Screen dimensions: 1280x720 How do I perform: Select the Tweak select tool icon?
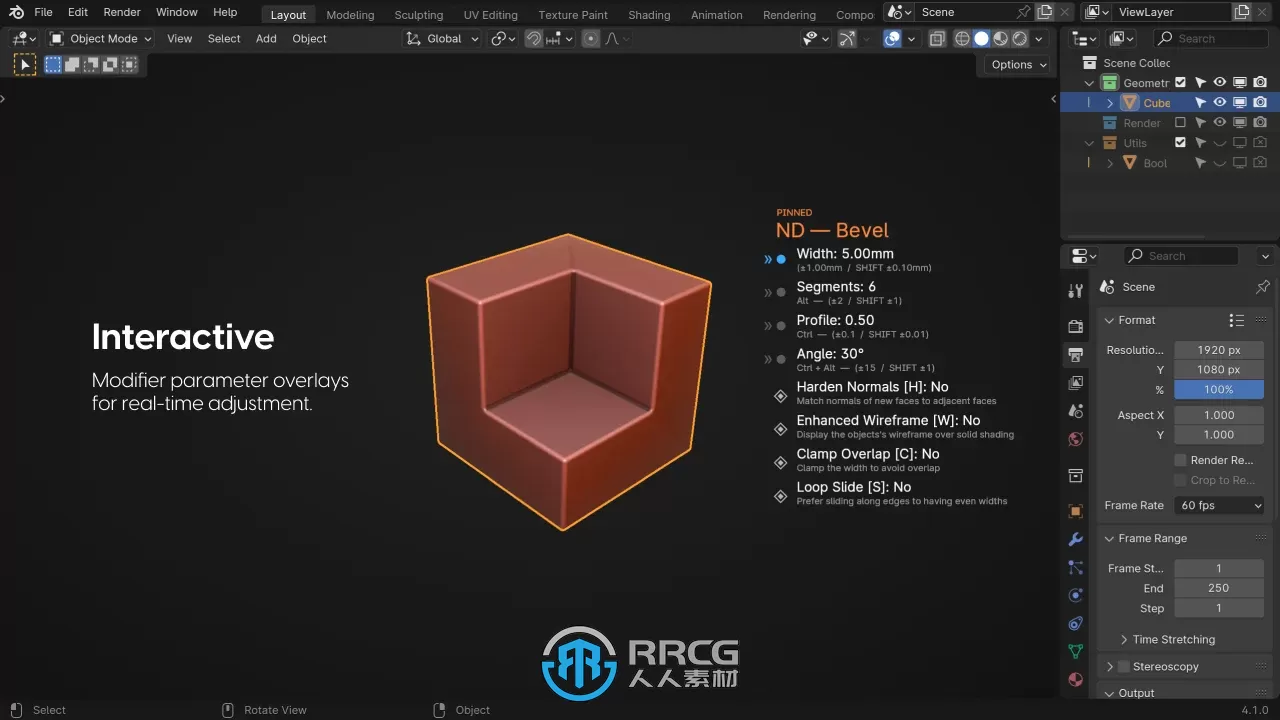click(25, 65)
